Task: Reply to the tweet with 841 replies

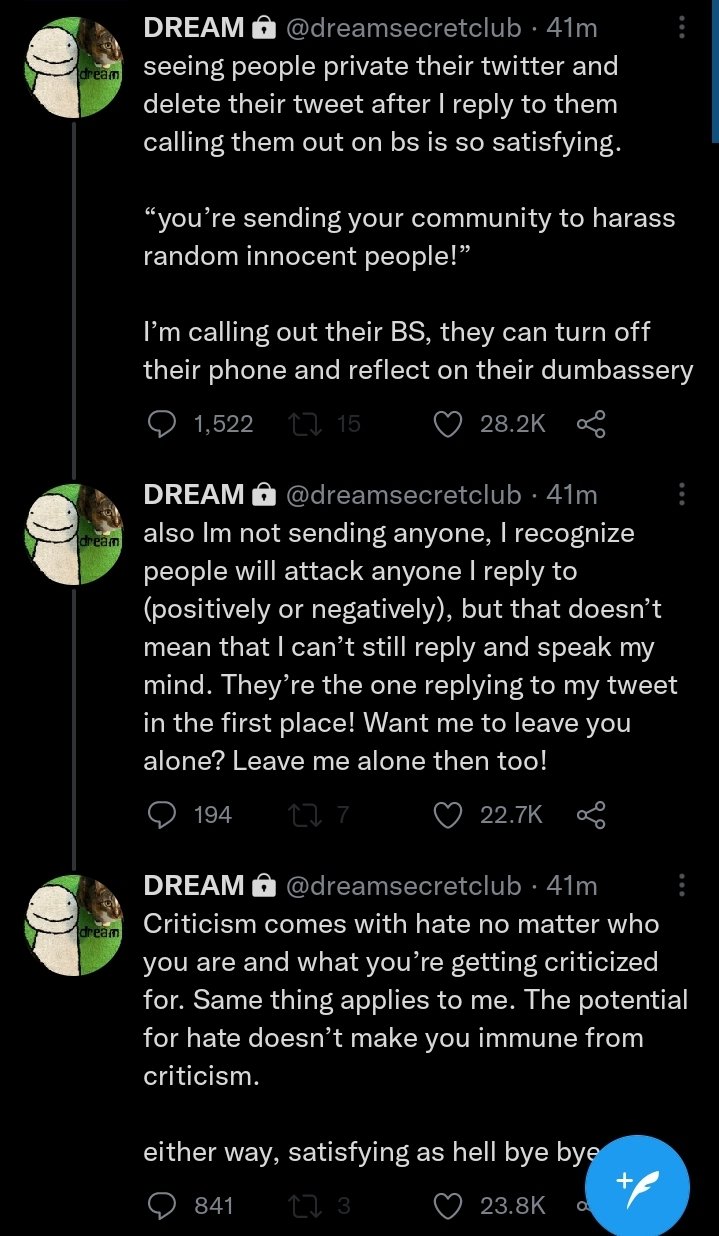Action: tap(162, 1205)
